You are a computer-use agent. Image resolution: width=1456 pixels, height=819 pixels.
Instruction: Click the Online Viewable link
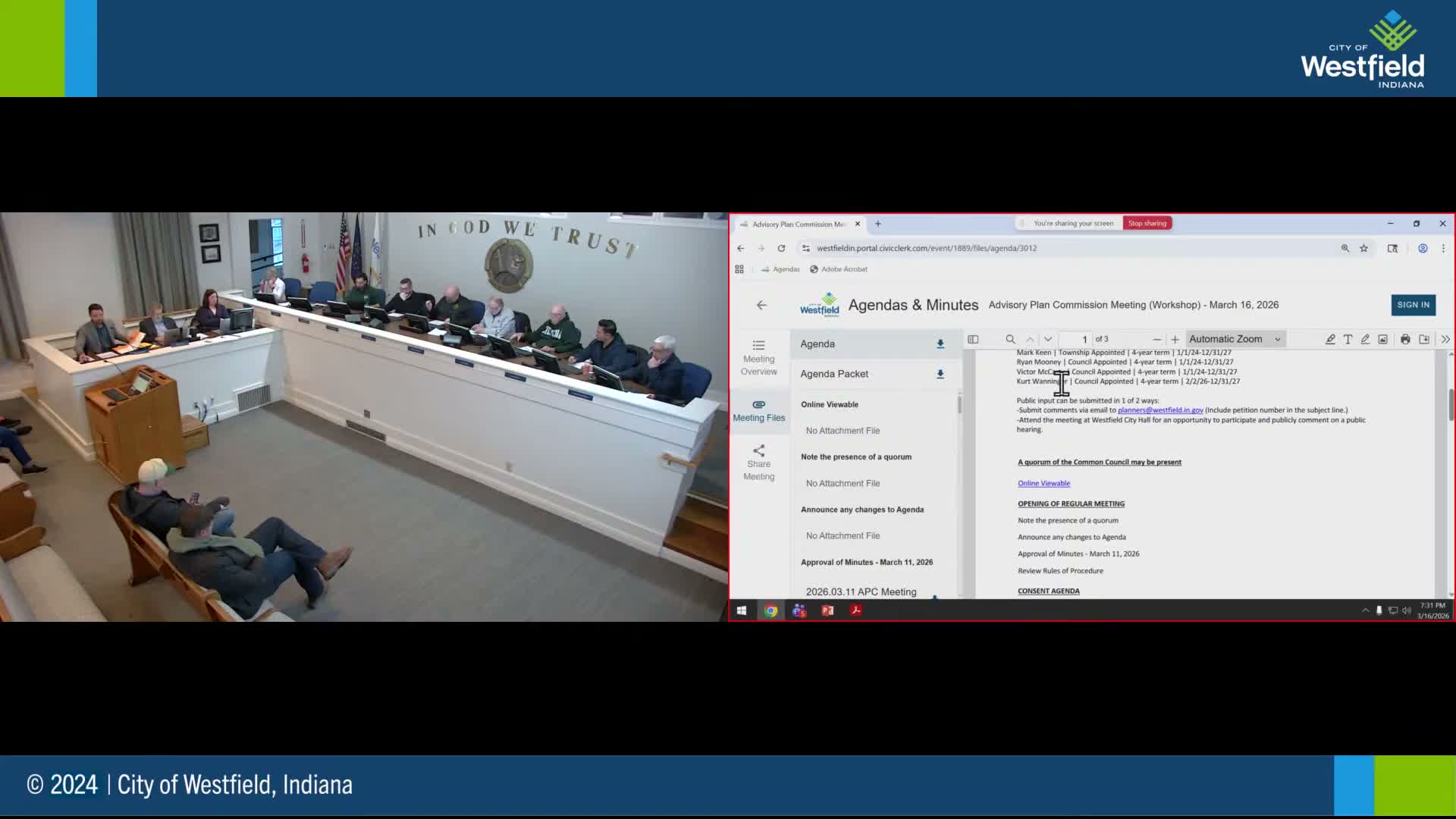(x=1043, y=483)
